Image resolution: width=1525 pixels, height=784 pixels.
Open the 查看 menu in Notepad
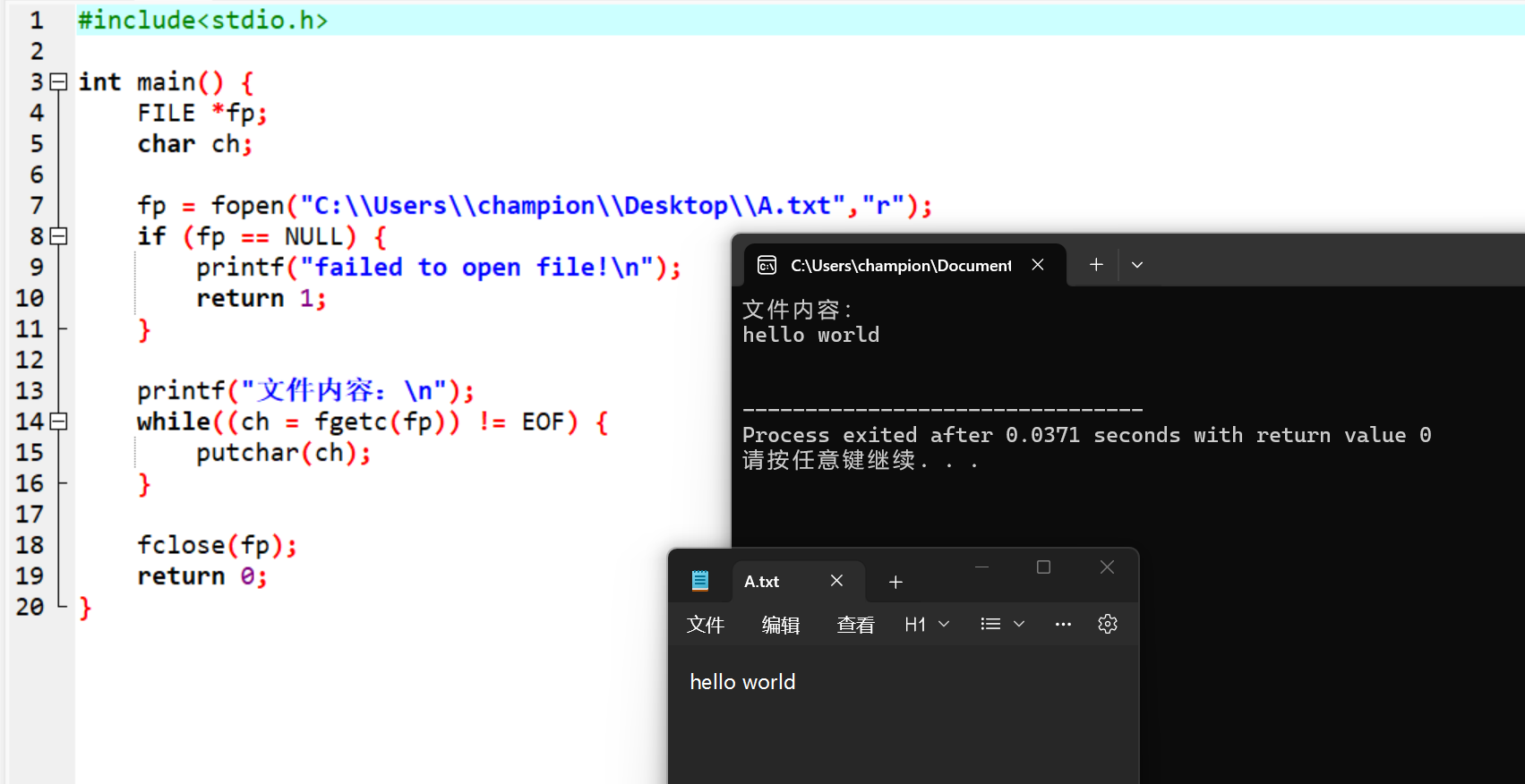click(856, 625)
